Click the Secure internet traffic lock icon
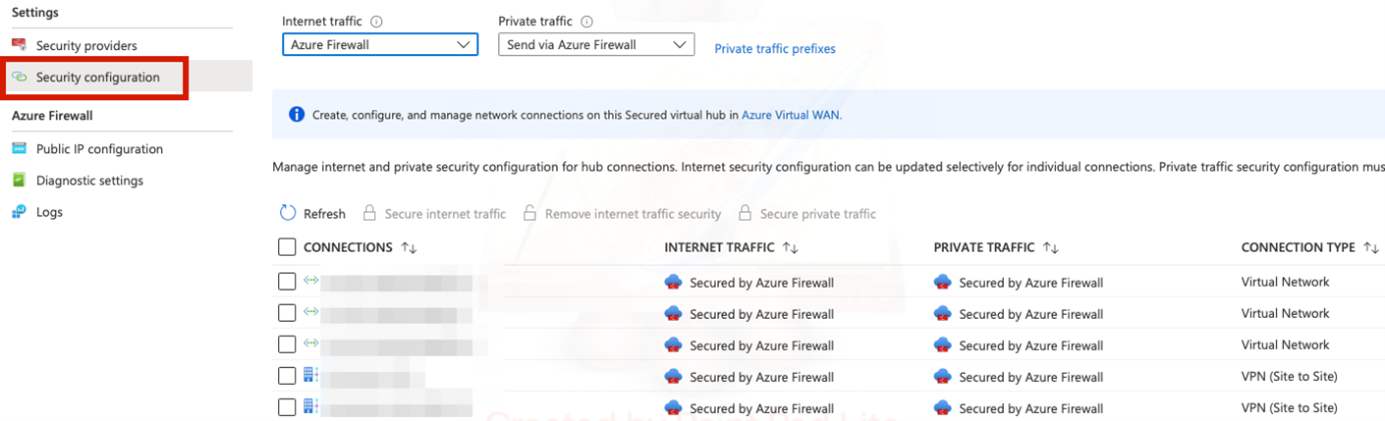 point(370,213)
